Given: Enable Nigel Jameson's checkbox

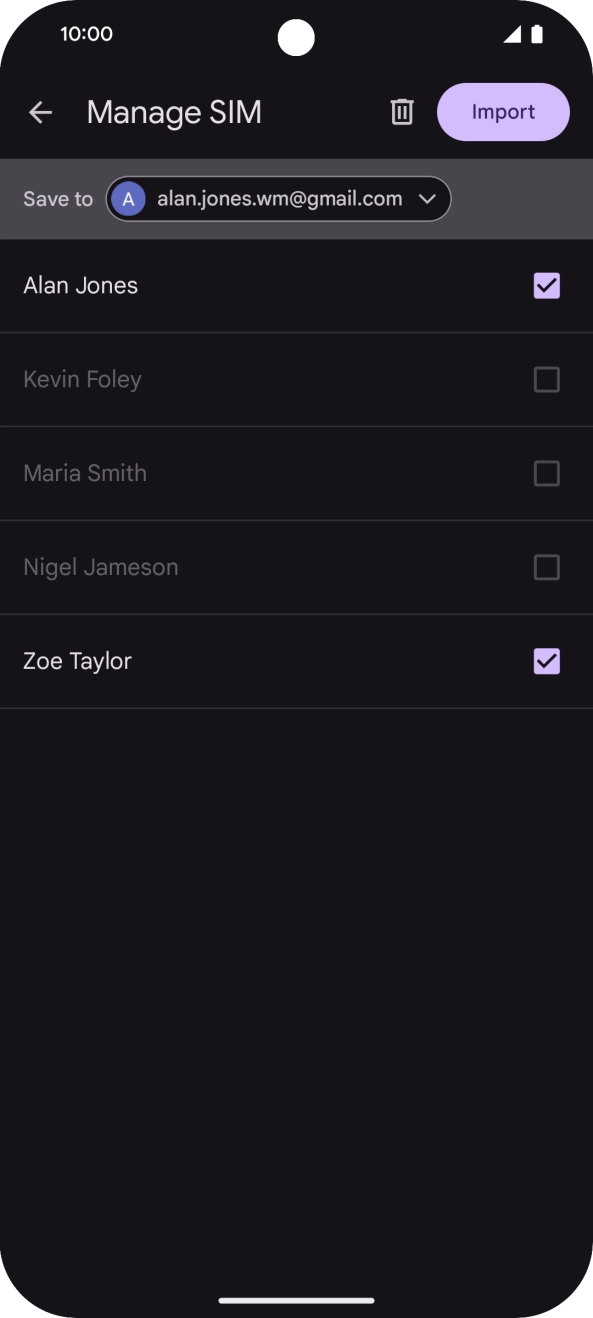Looking at the screenshot, I should tap(546, 567).
